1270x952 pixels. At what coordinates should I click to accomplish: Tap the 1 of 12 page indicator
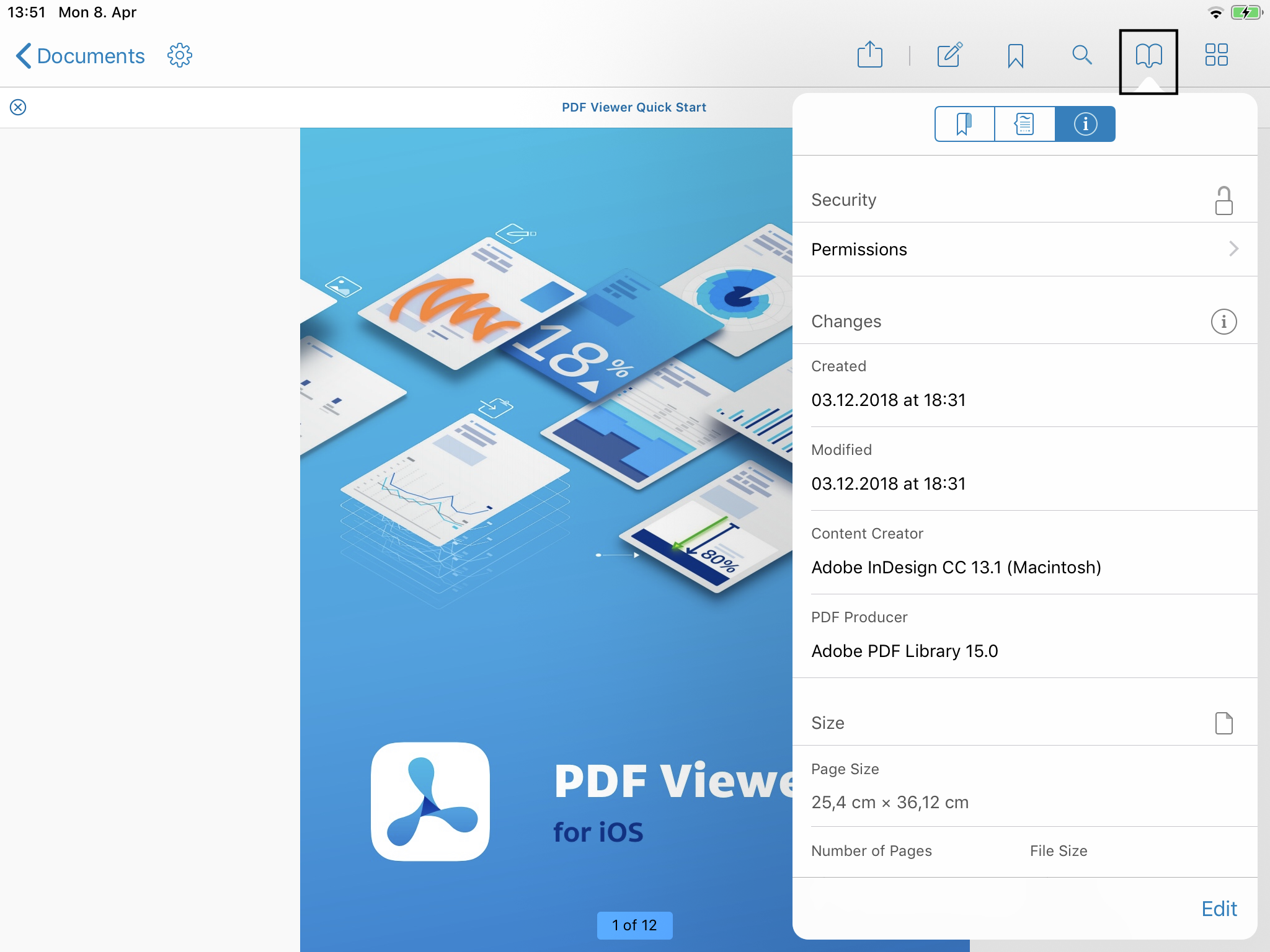pyautogui.click(x=634, y=925)
